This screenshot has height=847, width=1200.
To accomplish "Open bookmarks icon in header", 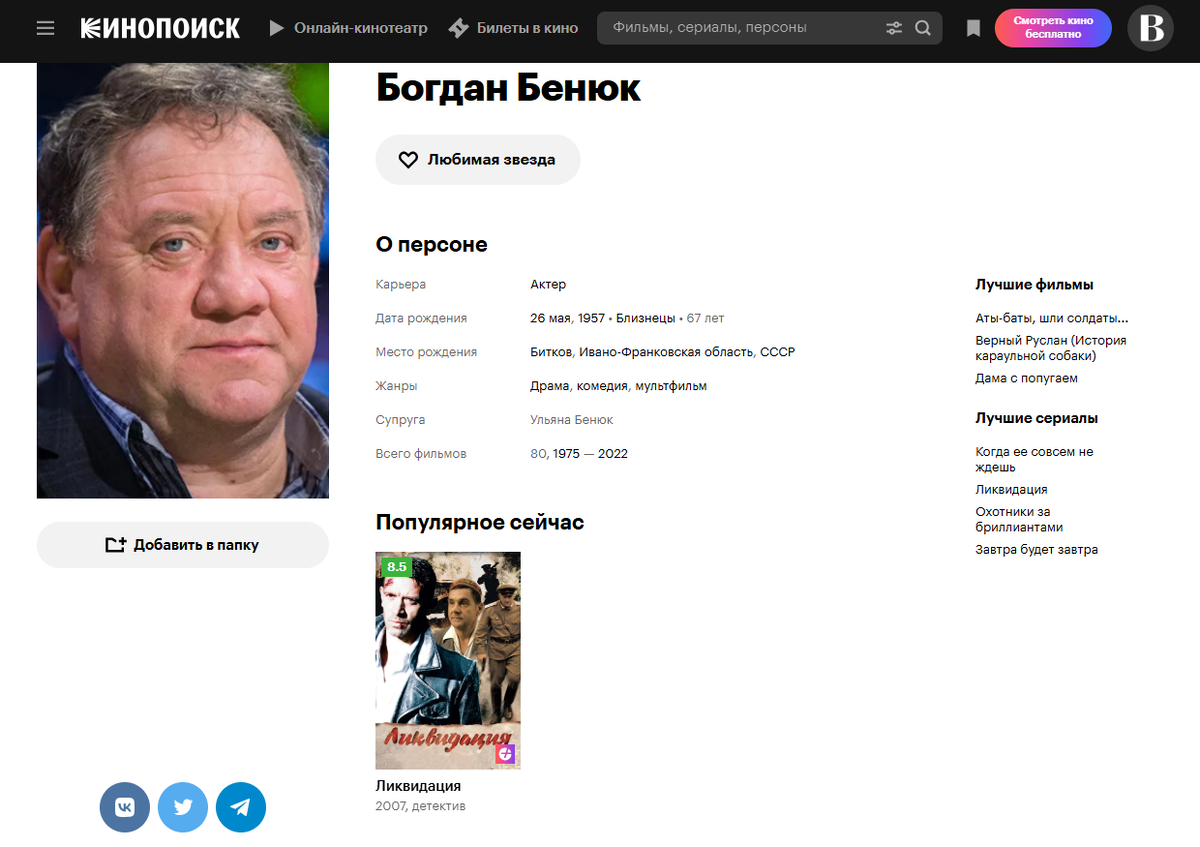I will click(x=973, y=28).
